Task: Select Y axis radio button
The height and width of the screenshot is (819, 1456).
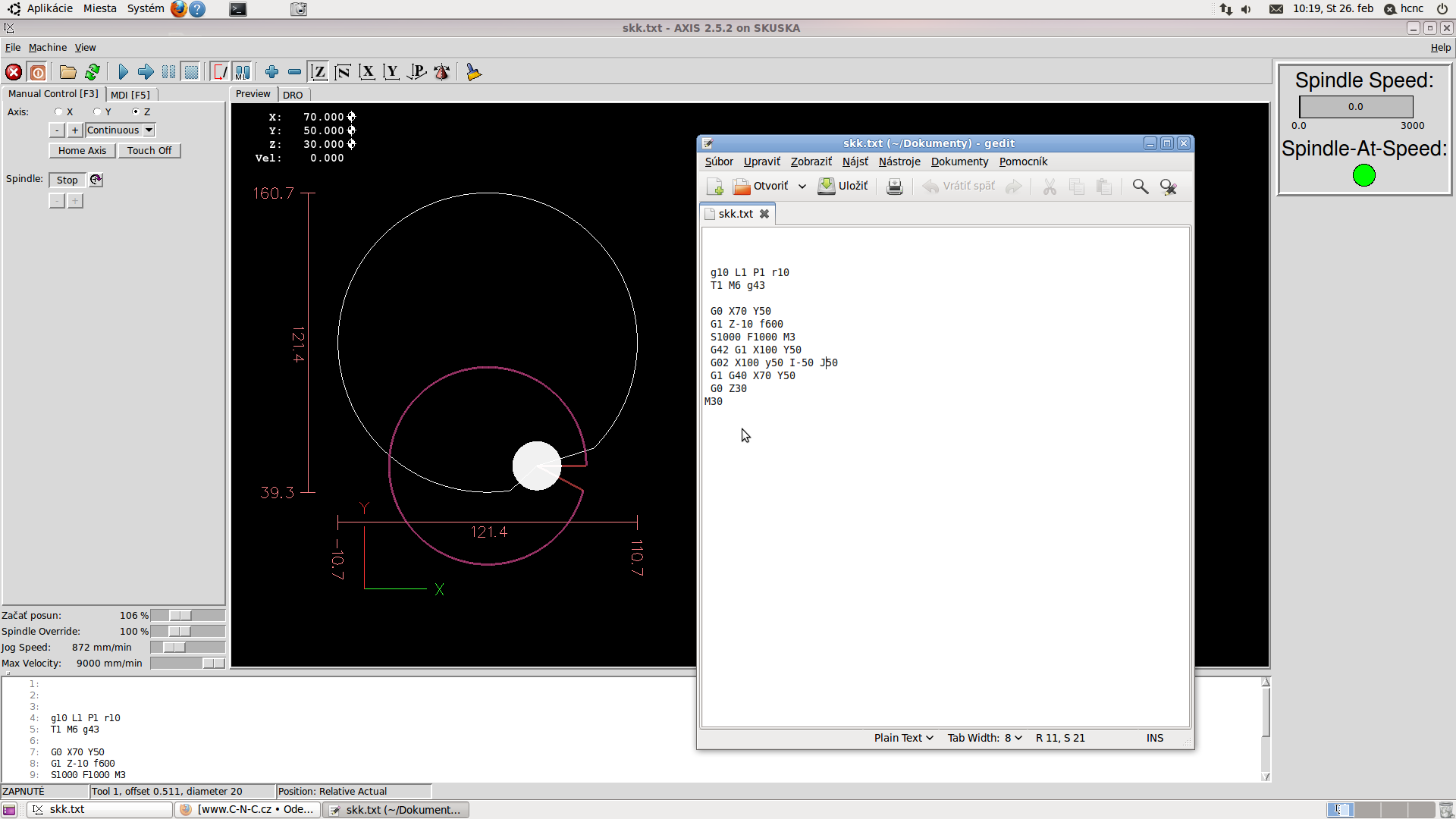Action: (x=97, y=111)
